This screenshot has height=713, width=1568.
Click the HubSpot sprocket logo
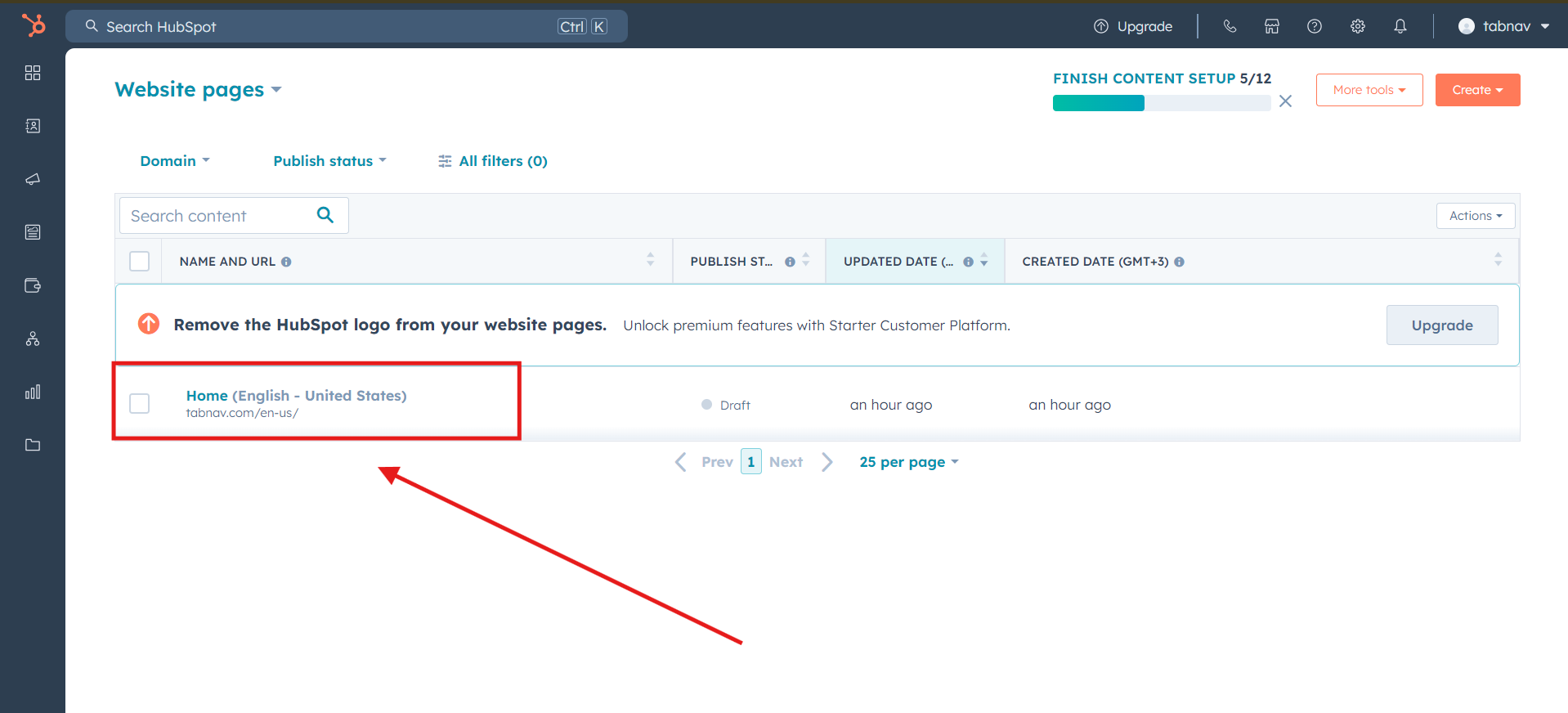pos(34,25)
